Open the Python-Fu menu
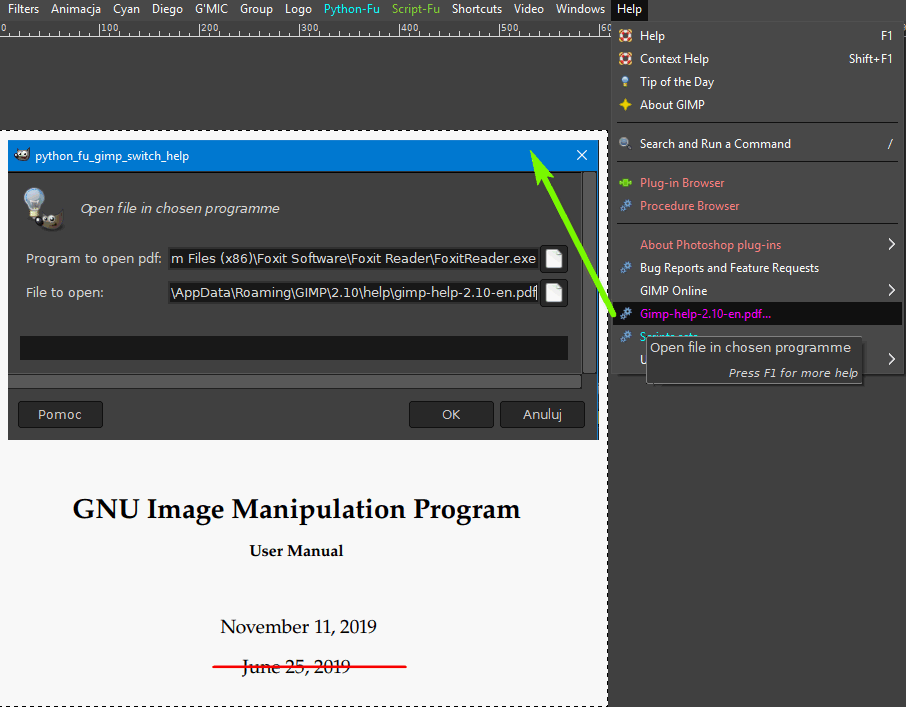The image size is (906, 707). (x=352, y=9)
